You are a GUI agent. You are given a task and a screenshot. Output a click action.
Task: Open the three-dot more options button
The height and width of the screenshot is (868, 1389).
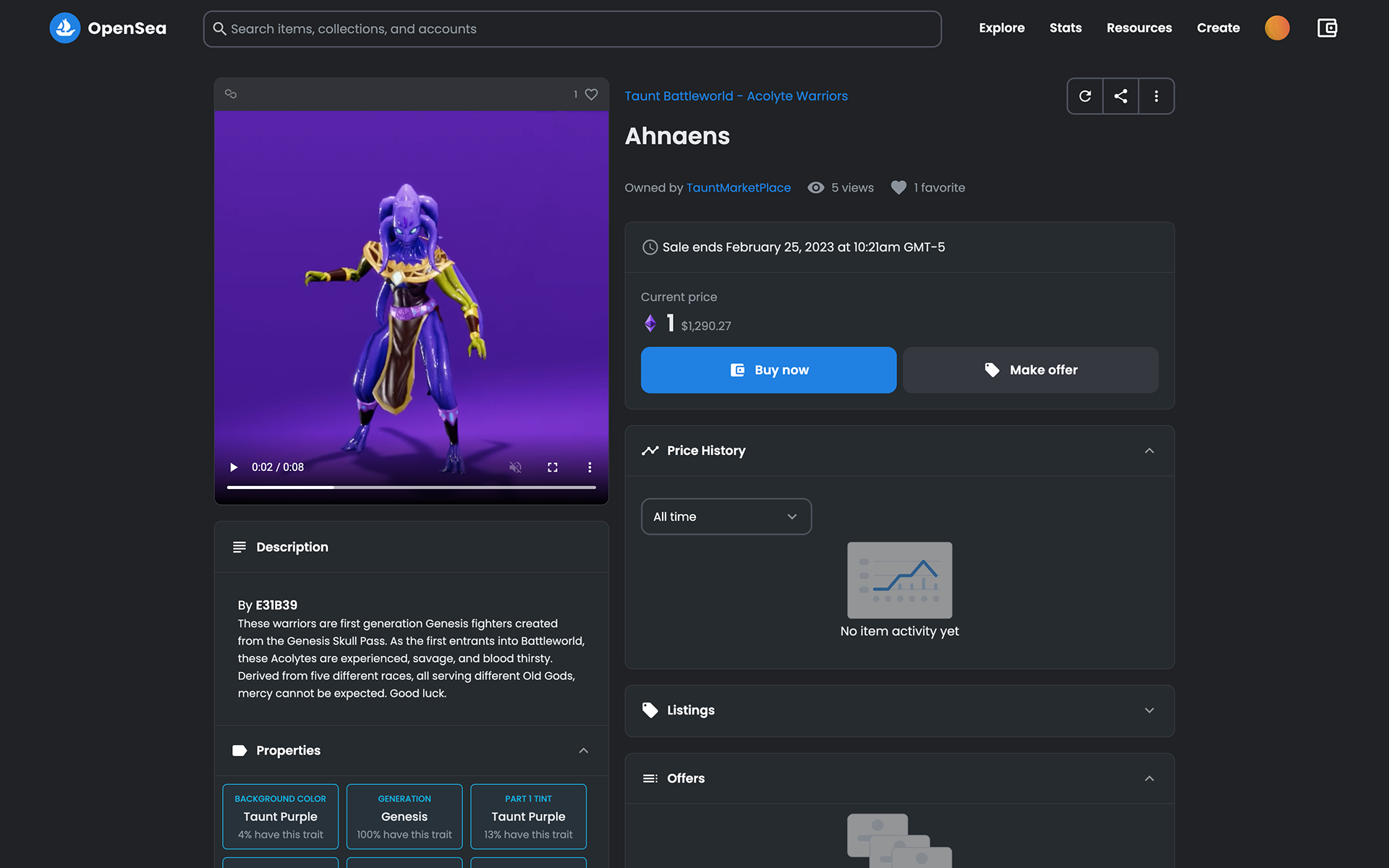(1156, 96)
